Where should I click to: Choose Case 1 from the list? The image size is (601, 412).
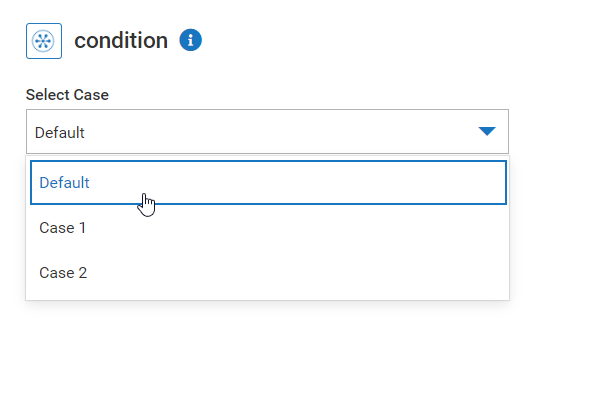tap(268, 228)
